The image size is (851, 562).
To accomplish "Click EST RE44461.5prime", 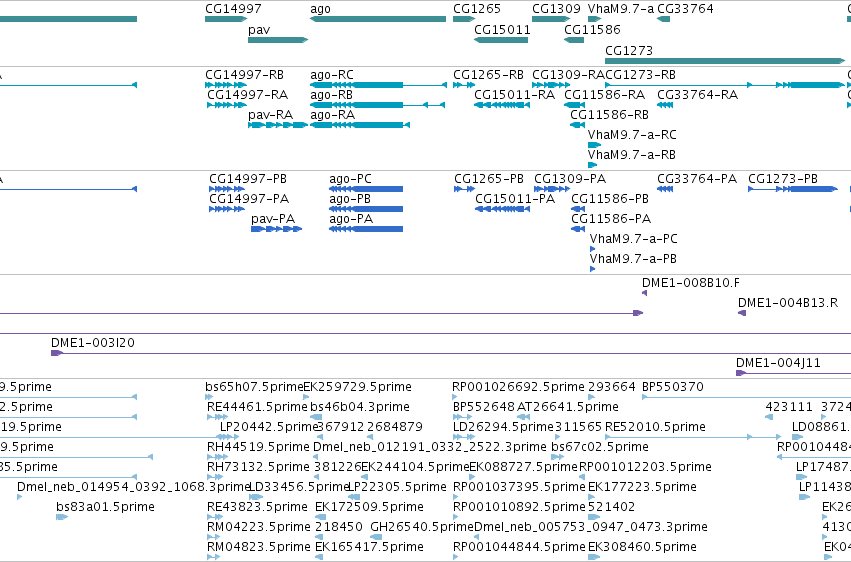I will [257, 407].
